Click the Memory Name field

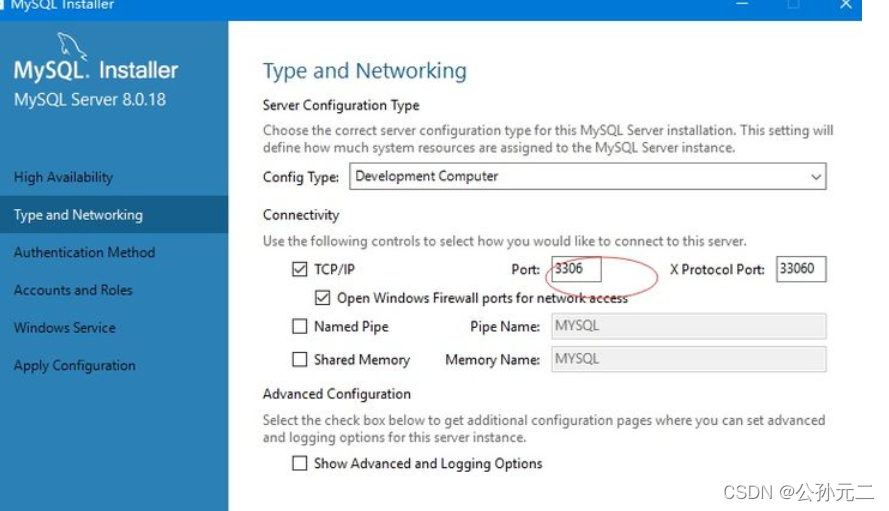click(688, 359)
